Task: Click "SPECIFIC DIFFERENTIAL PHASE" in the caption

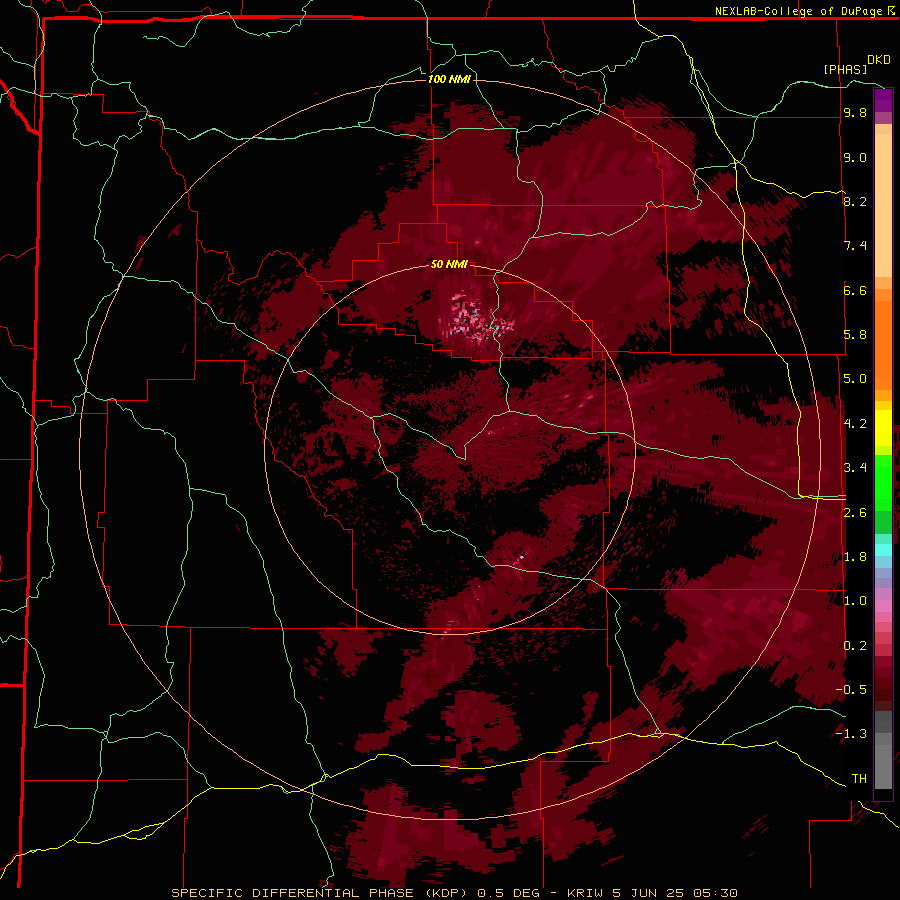Action: pos(292,893)
